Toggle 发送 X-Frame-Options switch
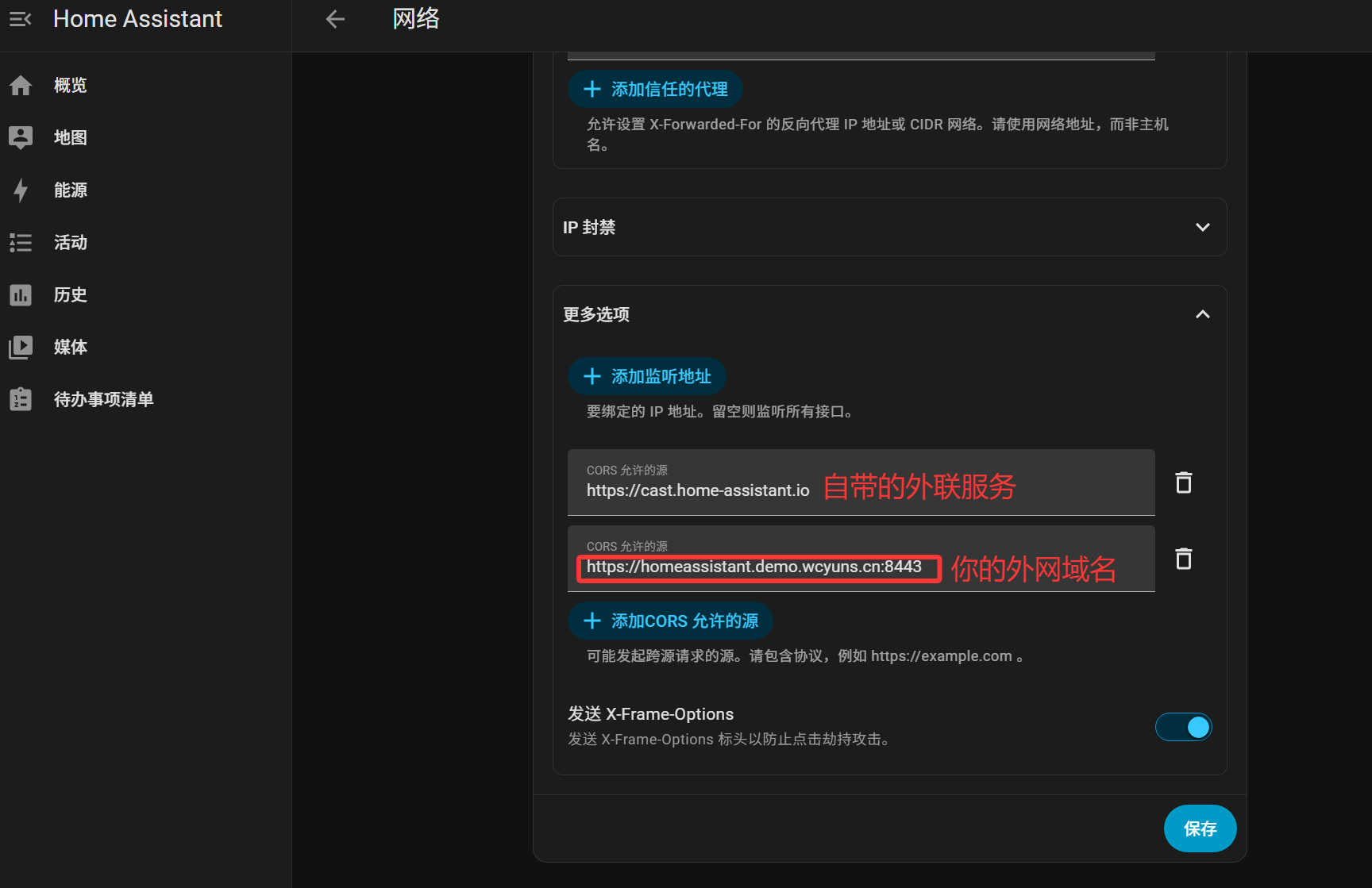 (1184, 727)
